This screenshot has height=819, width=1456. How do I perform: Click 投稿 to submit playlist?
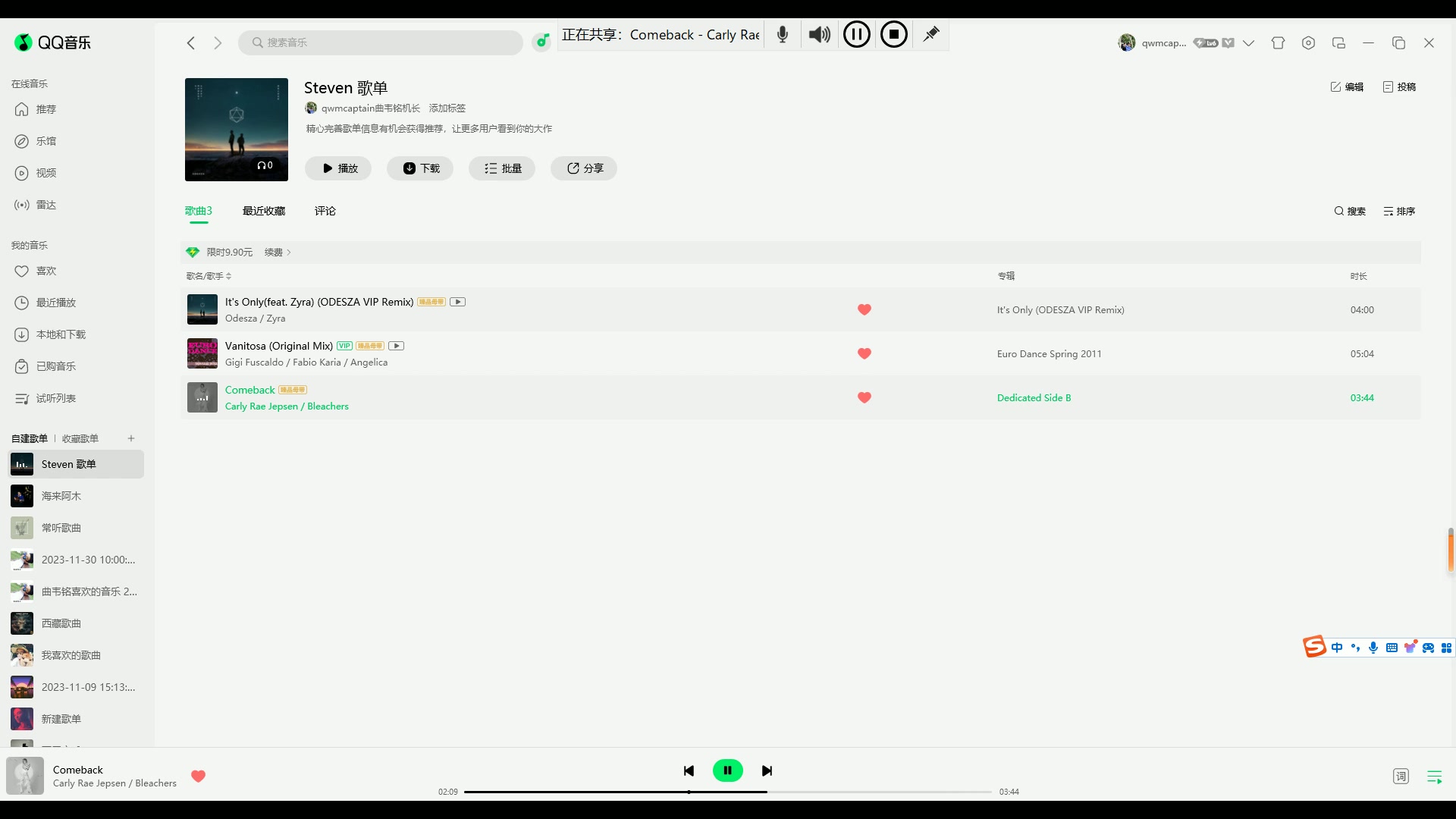pos(1399,87)
